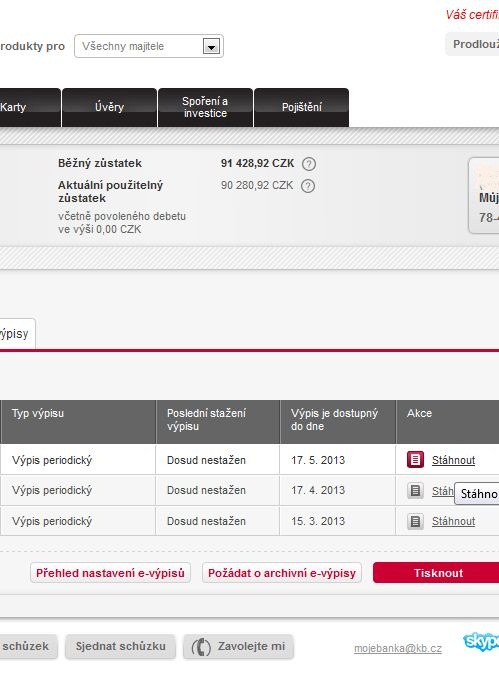Click the Skype logo icon

click(x=481, y=641)
